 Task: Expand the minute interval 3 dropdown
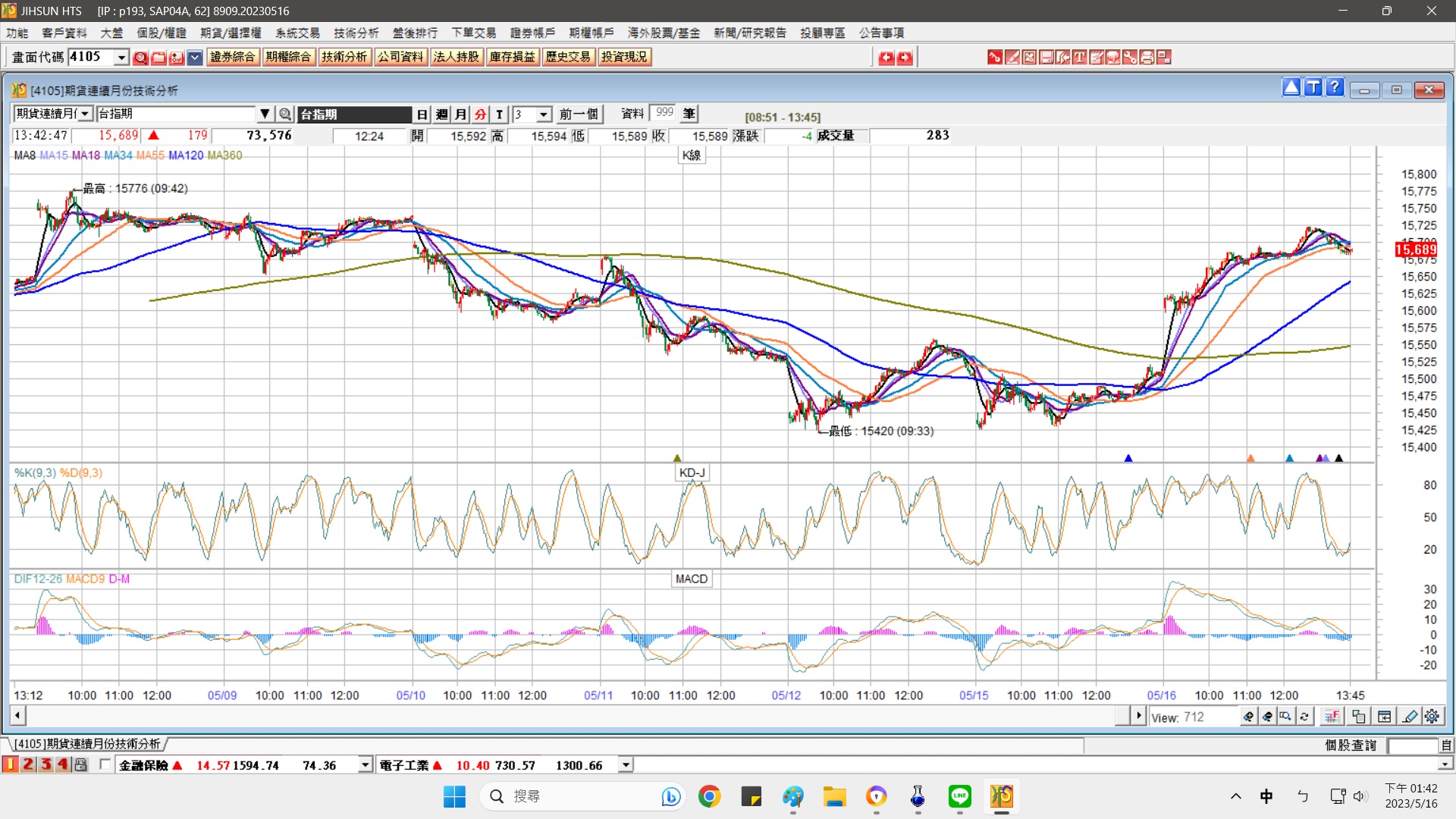coord(544,115)
